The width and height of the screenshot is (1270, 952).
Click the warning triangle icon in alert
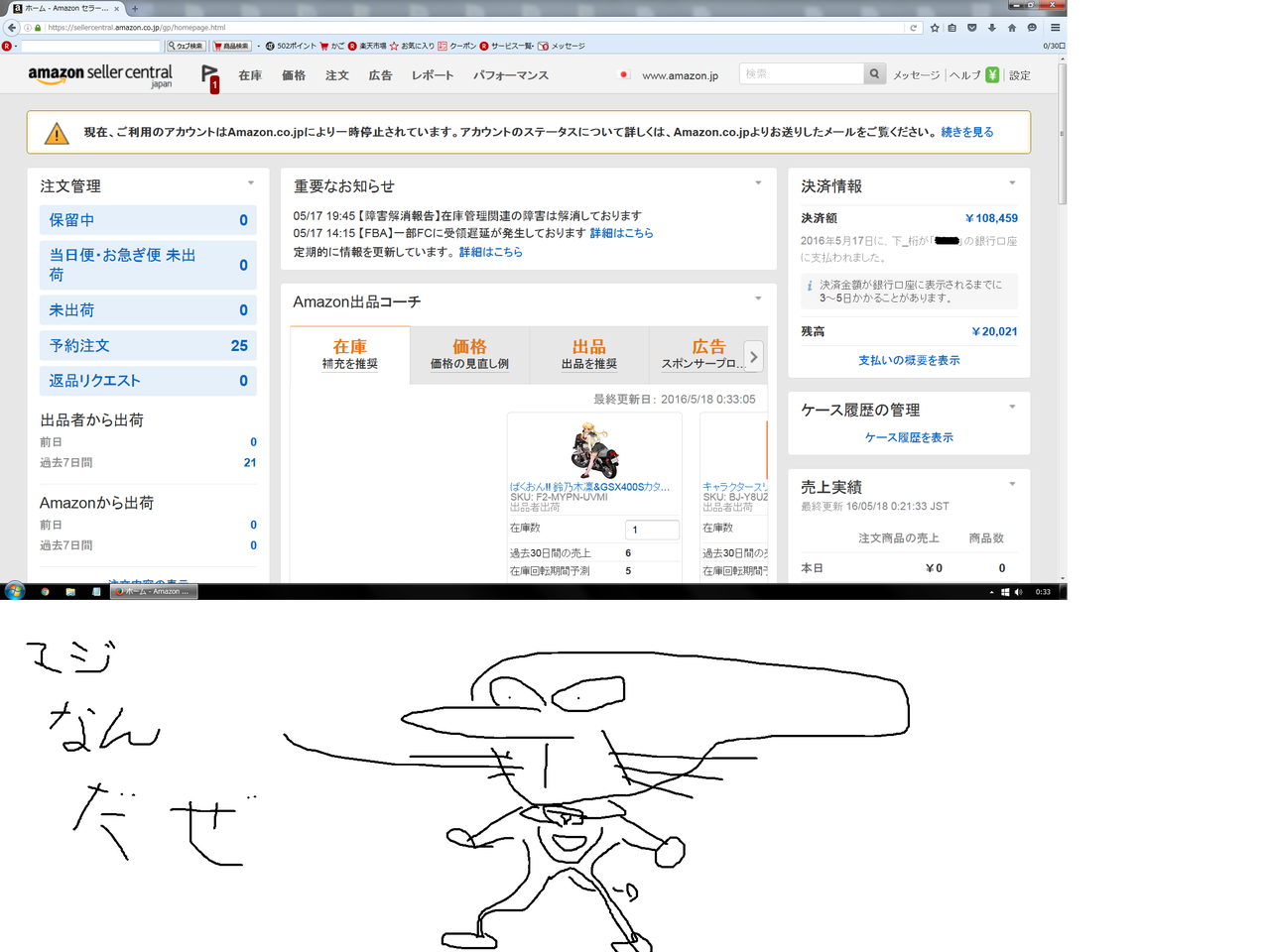coord(57,133)
